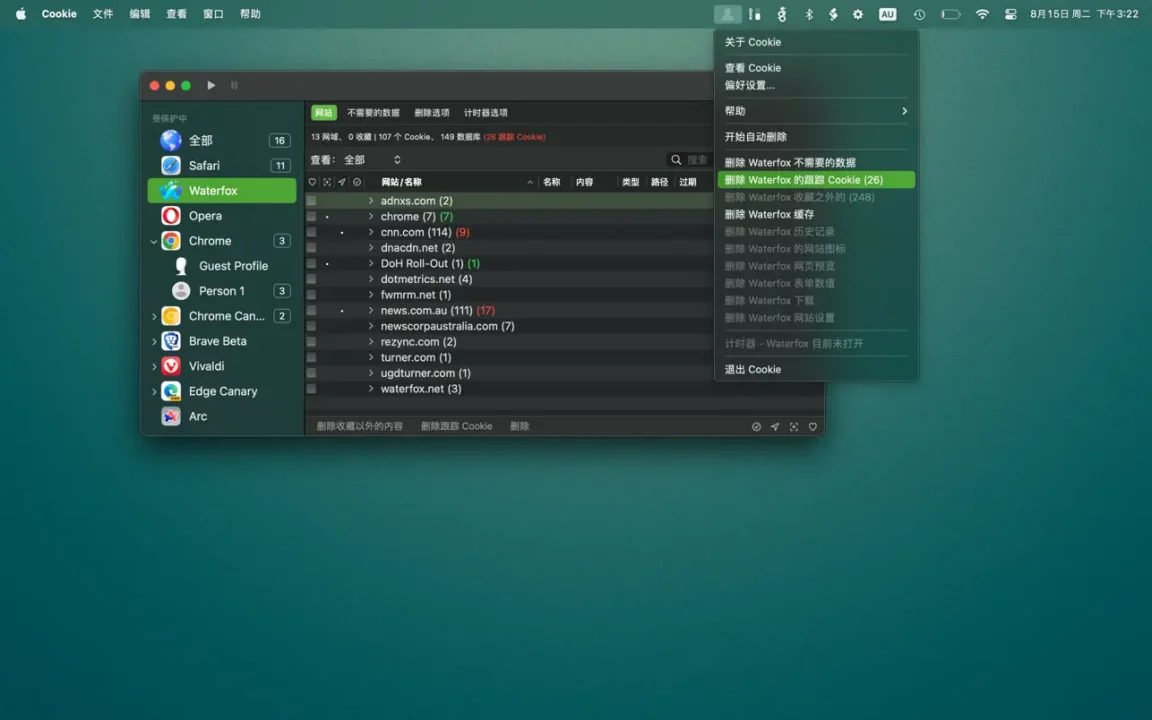Click the arrow icon in the table header
Viewport: 1152px width, 720px height.
pos(342,182)
